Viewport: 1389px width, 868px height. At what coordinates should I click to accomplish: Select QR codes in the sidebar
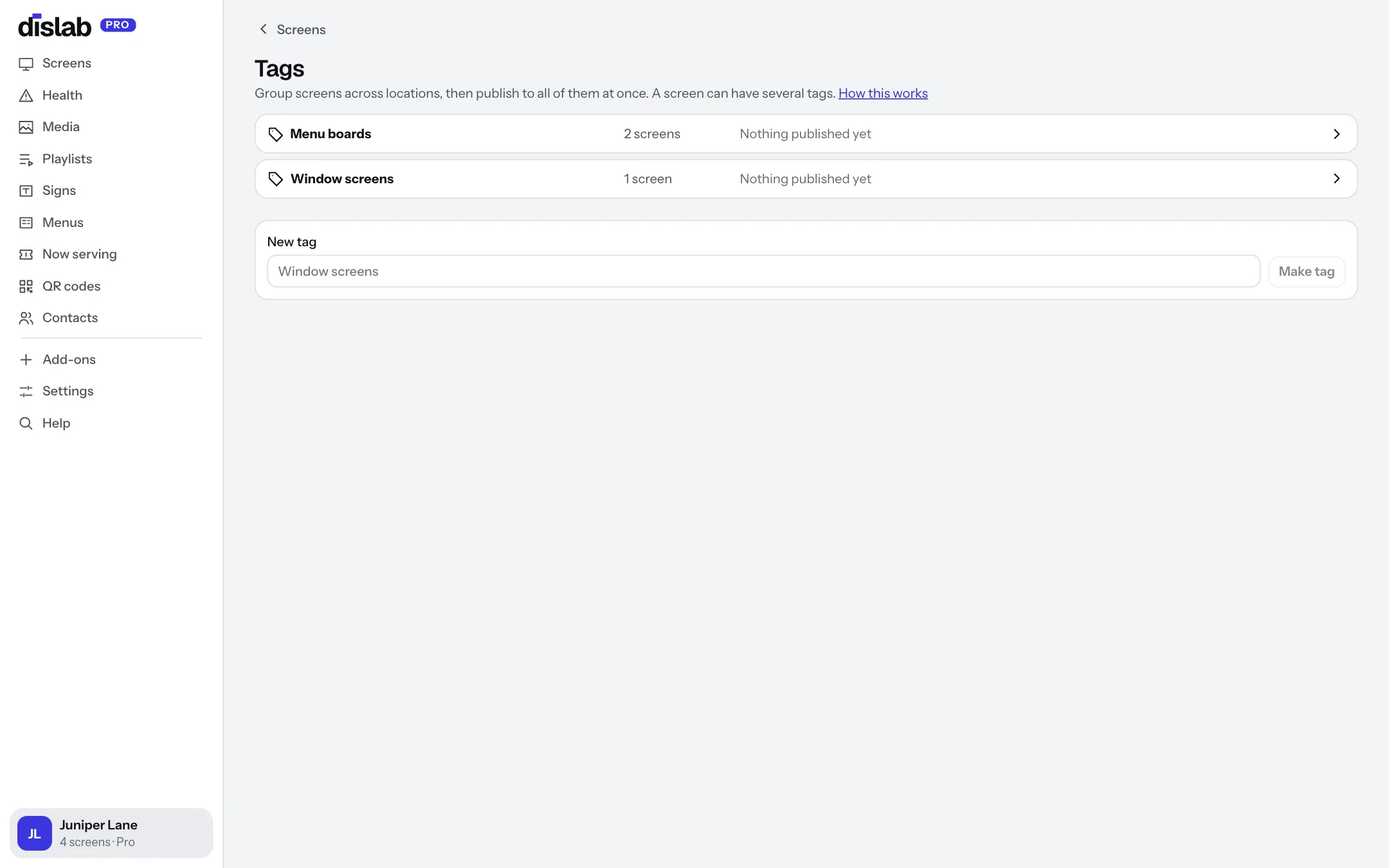tap(71, 286)
